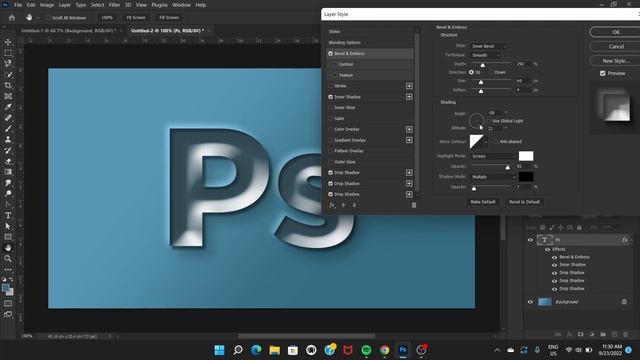This screenshot has width=640, height=360.
Task: Open the Image menu
Action: tap(47, 5)
